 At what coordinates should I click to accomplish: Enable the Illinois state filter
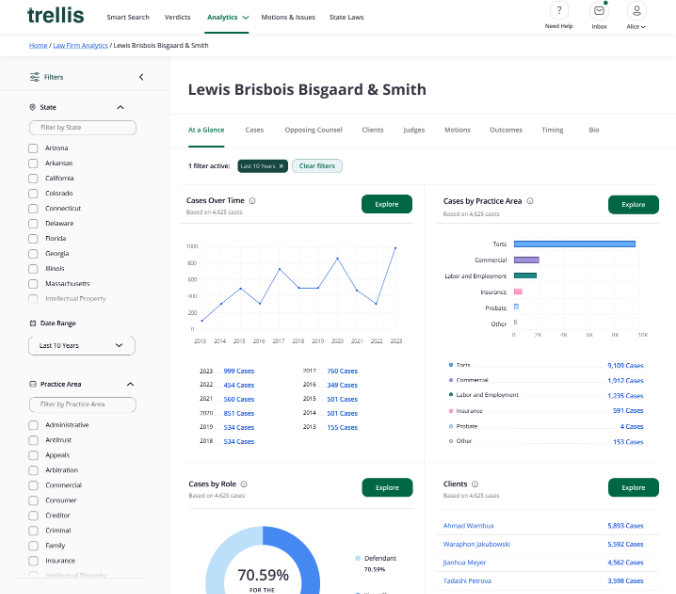(x=33, y=269)
